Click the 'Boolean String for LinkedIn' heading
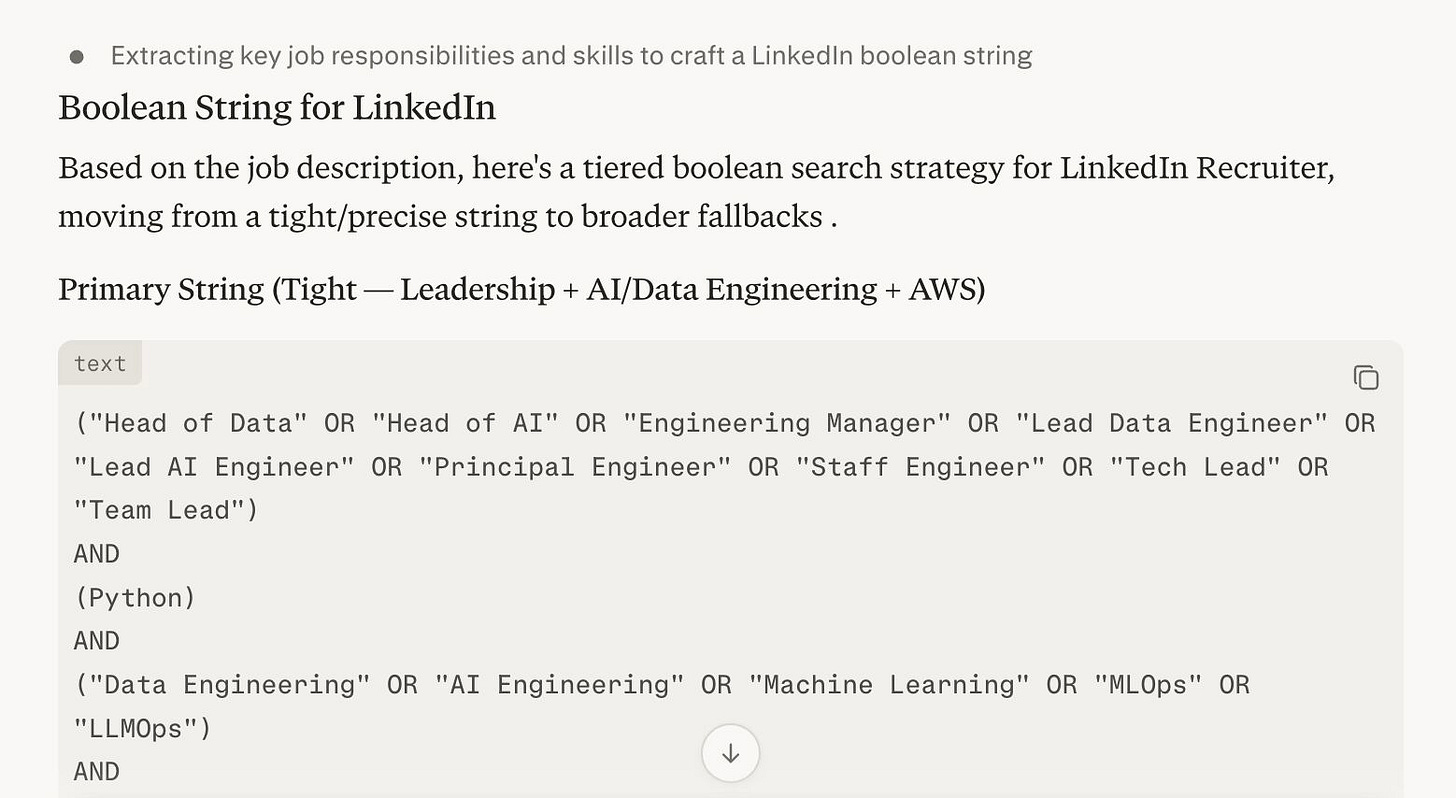The height and width of the screenshot is (798, 1456). coord(277,107)
